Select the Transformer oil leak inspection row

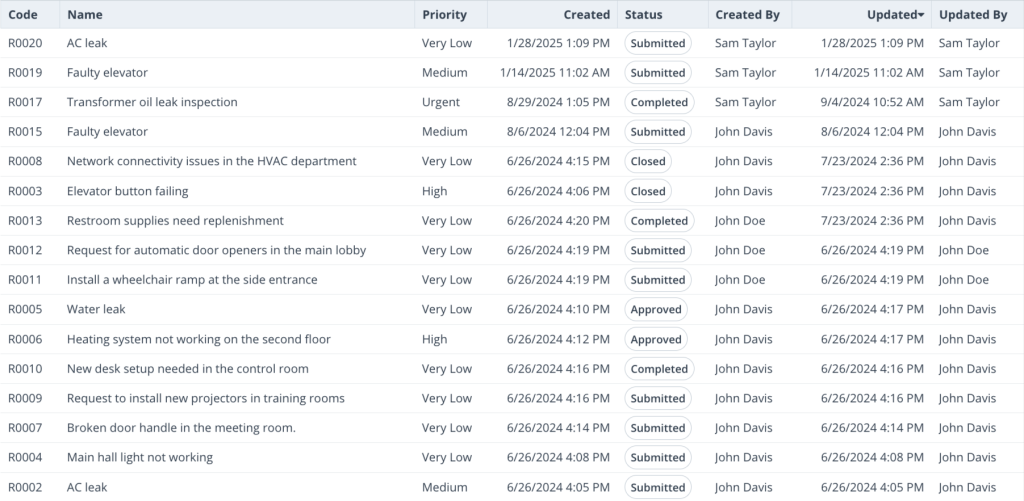(152, 102)
